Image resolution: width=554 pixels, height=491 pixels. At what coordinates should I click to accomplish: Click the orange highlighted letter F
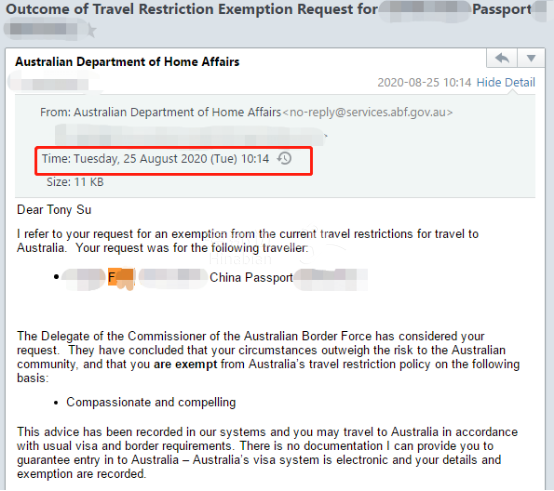pos(112,277)
